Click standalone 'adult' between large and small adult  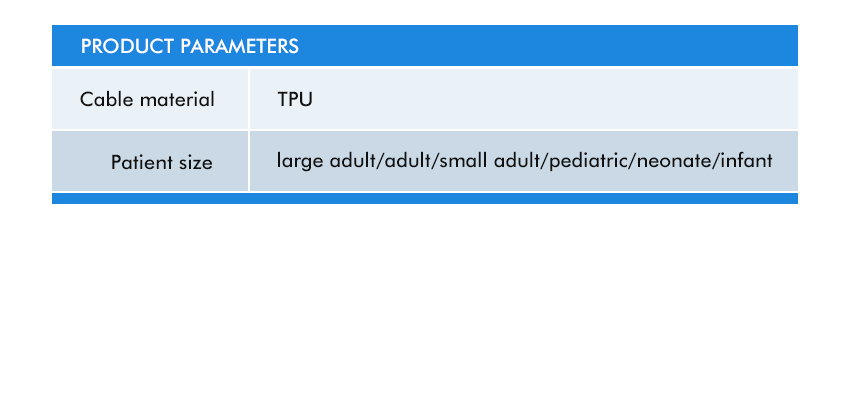point(404,160)
